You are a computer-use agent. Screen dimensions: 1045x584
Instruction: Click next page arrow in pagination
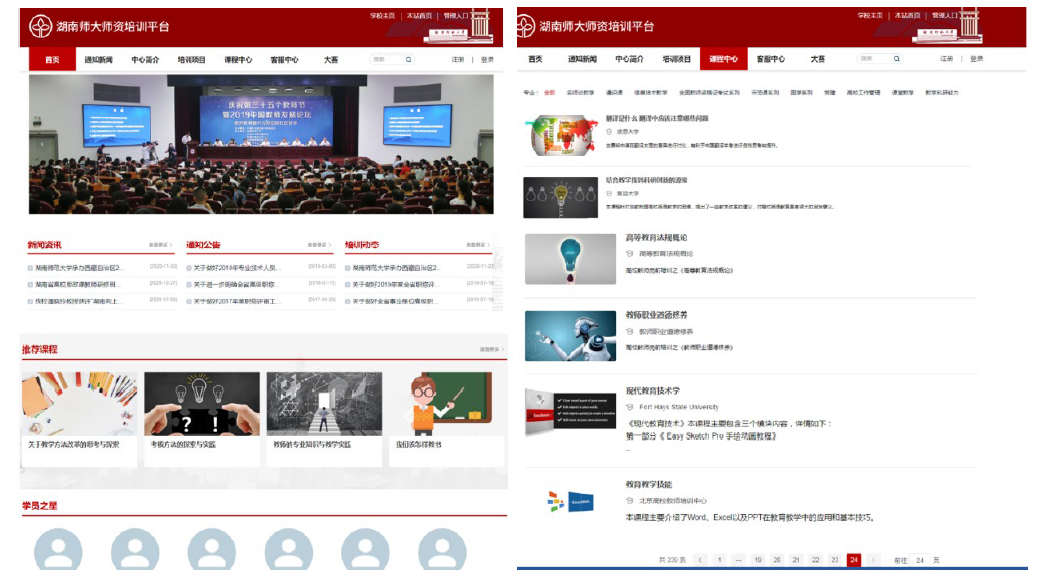pyautogui.click(x=873, y=560)
